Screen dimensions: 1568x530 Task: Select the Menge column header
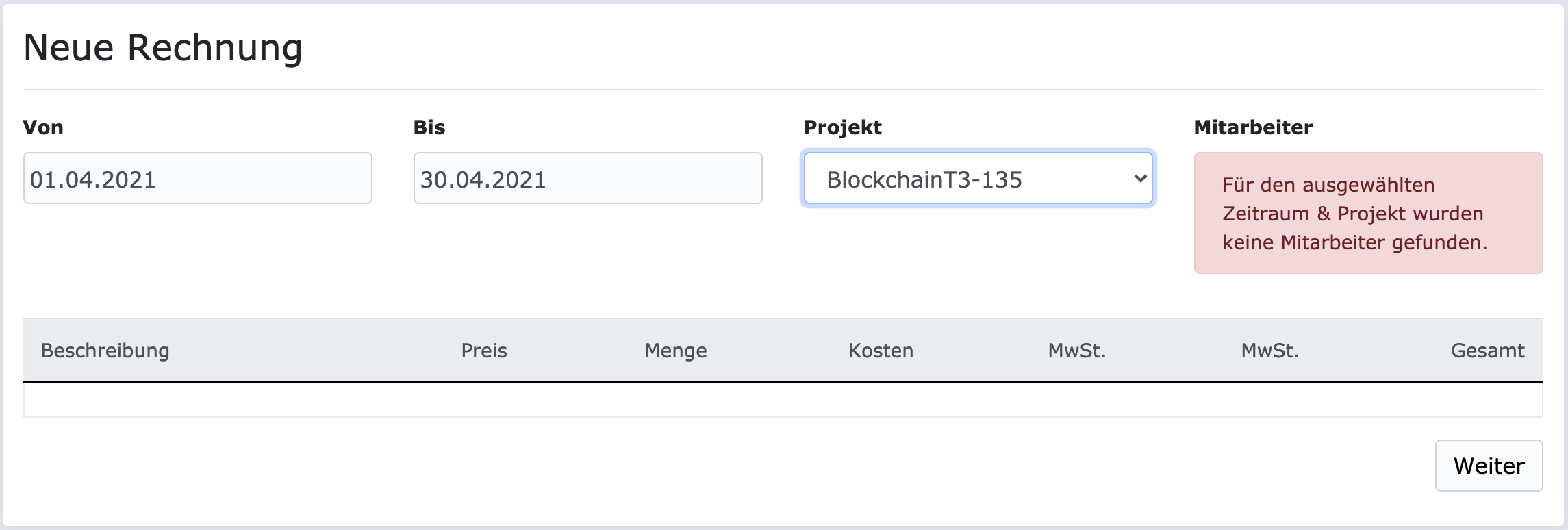click(675, 351)
